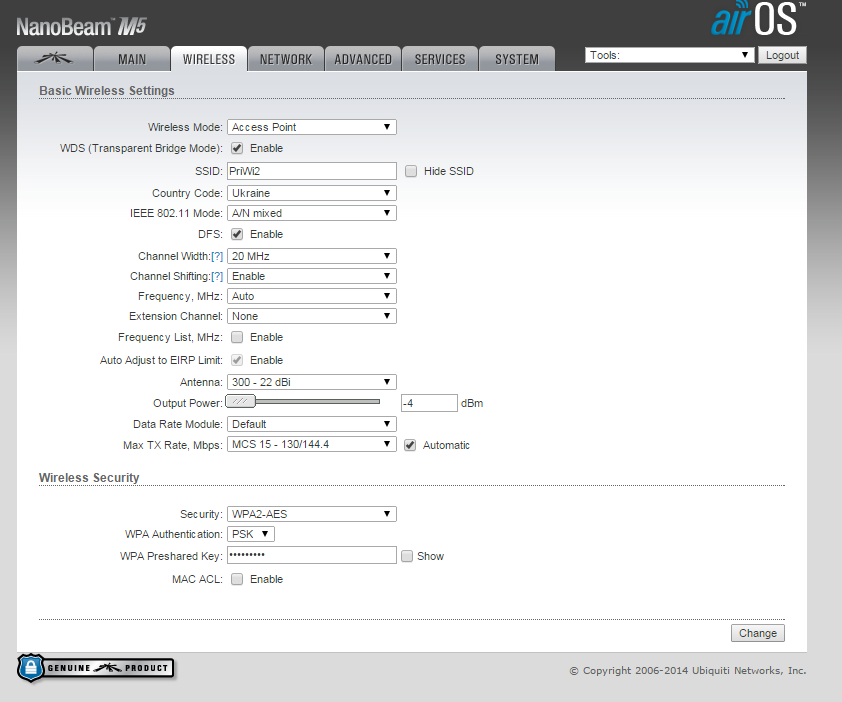Enable Frequency List checkbox

pyautogui.click(x=237, y=337)
